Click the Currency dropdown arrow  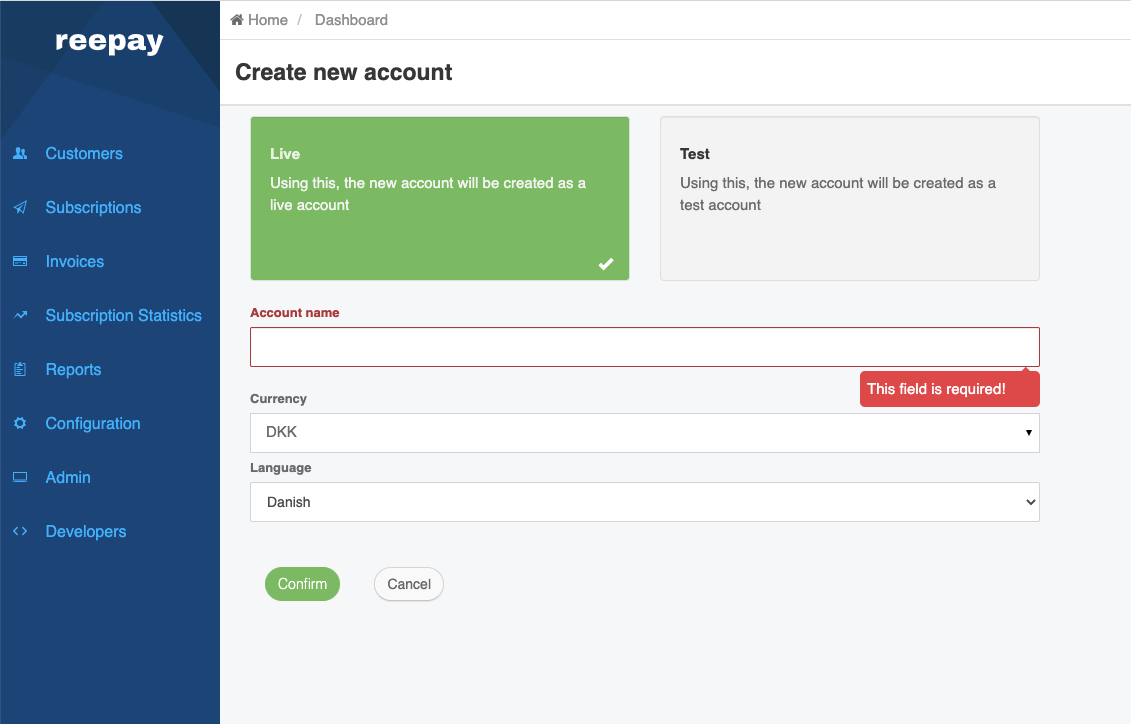coord(1028,432)
